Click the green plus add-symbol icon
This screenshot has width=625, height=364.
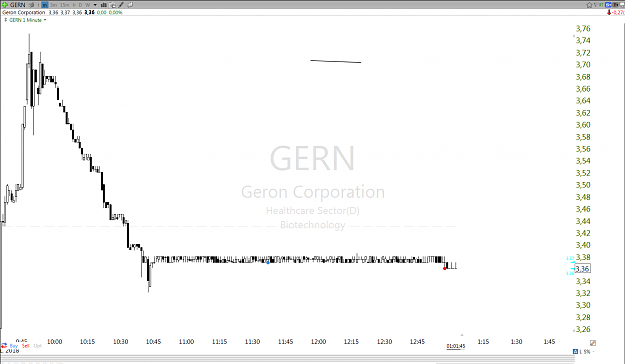(5, 5)
